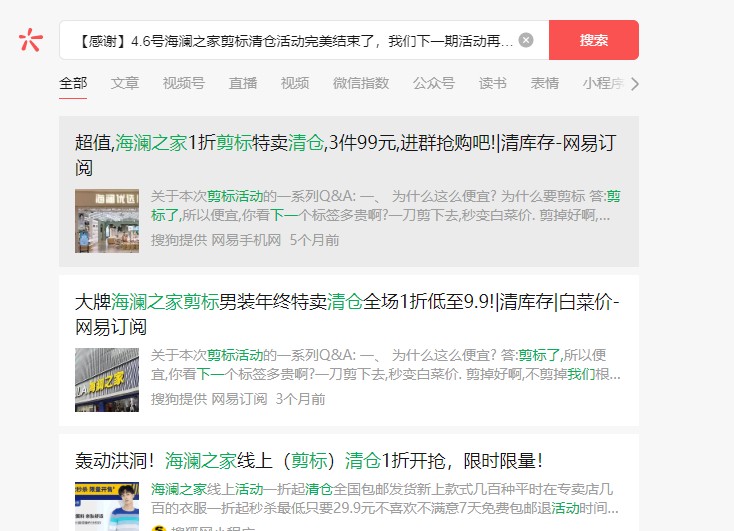Select the 表情 tab

pos(544,83)
